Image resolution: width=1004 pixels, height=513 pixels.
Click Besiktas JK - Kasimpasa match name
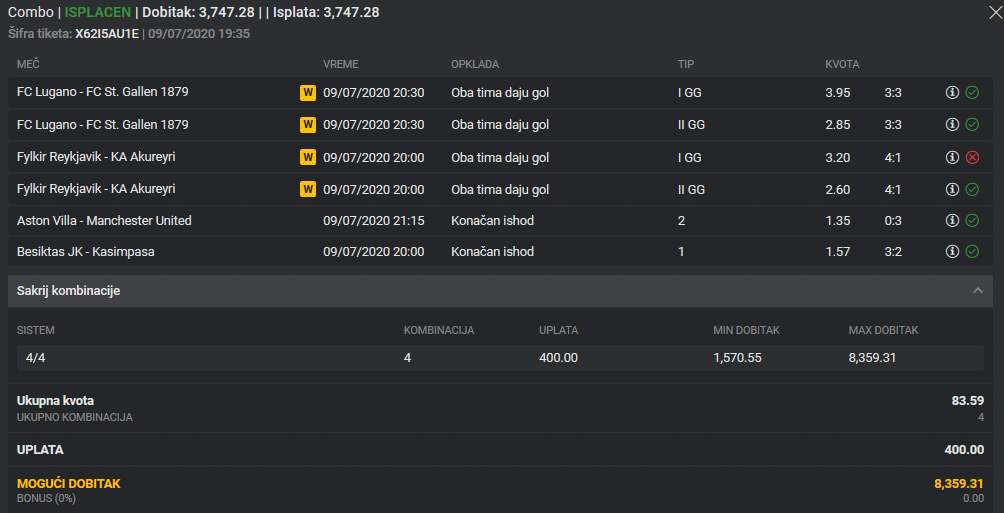coord(85,252)
